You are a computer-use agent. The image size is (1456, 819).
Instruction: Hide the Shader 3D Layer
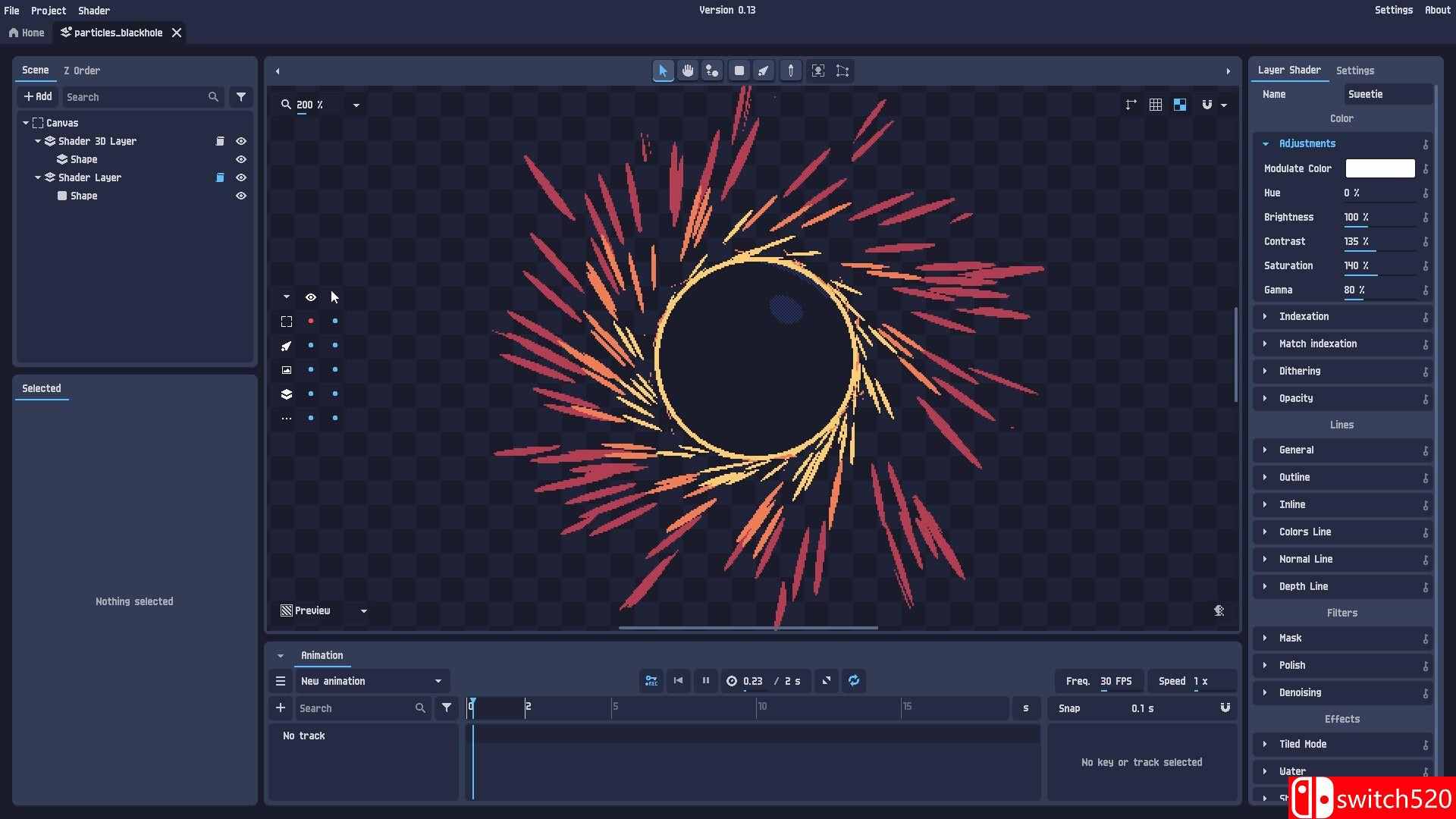pyautogui.click(x=241, y=141)
